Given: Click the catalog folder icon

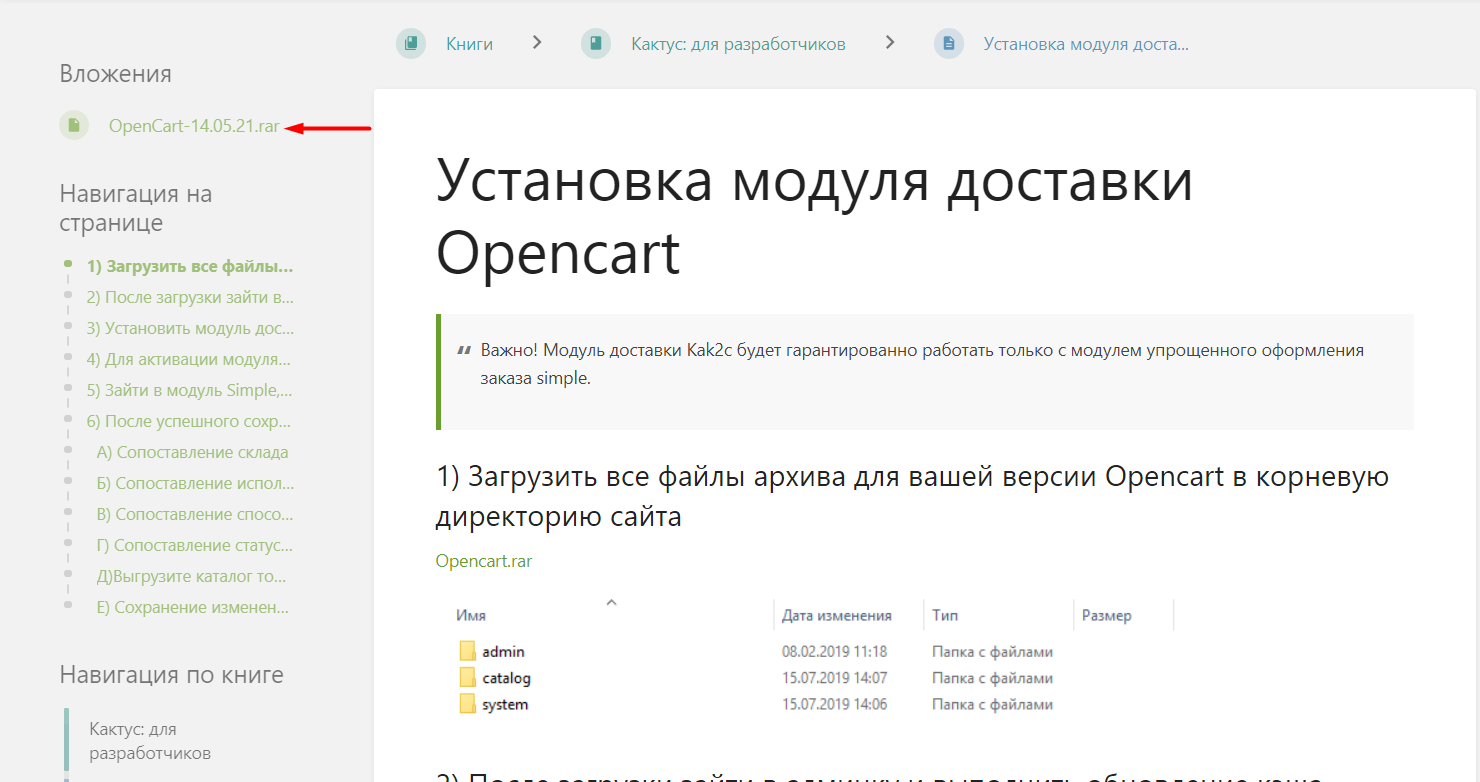Looking at the screenshot, I should pos(467,678).
